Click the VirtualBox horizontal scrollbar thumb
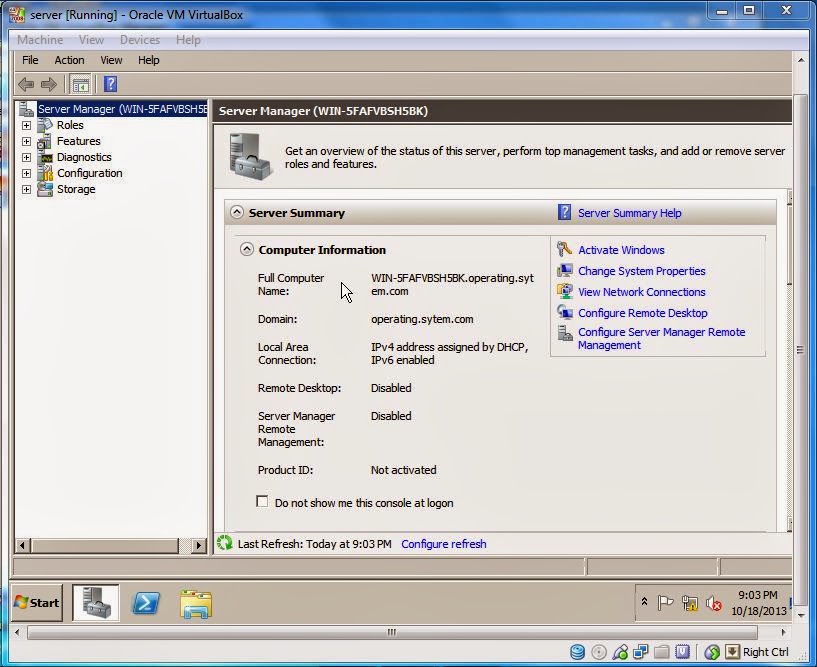817x667 pixels. pos(392,632)
